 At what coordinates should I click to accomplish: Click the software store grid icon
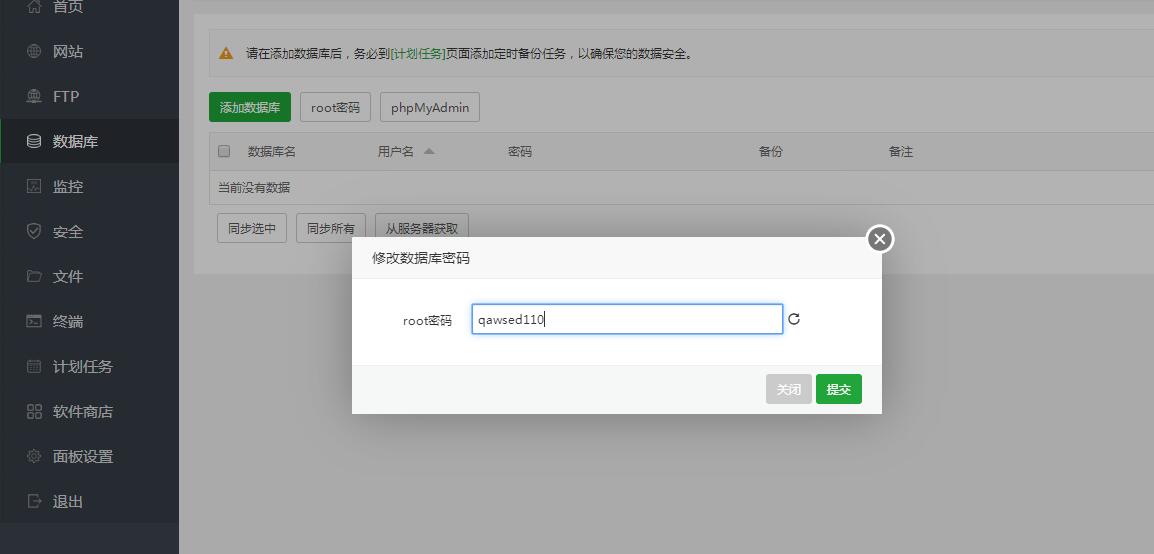tap(34, 411)
